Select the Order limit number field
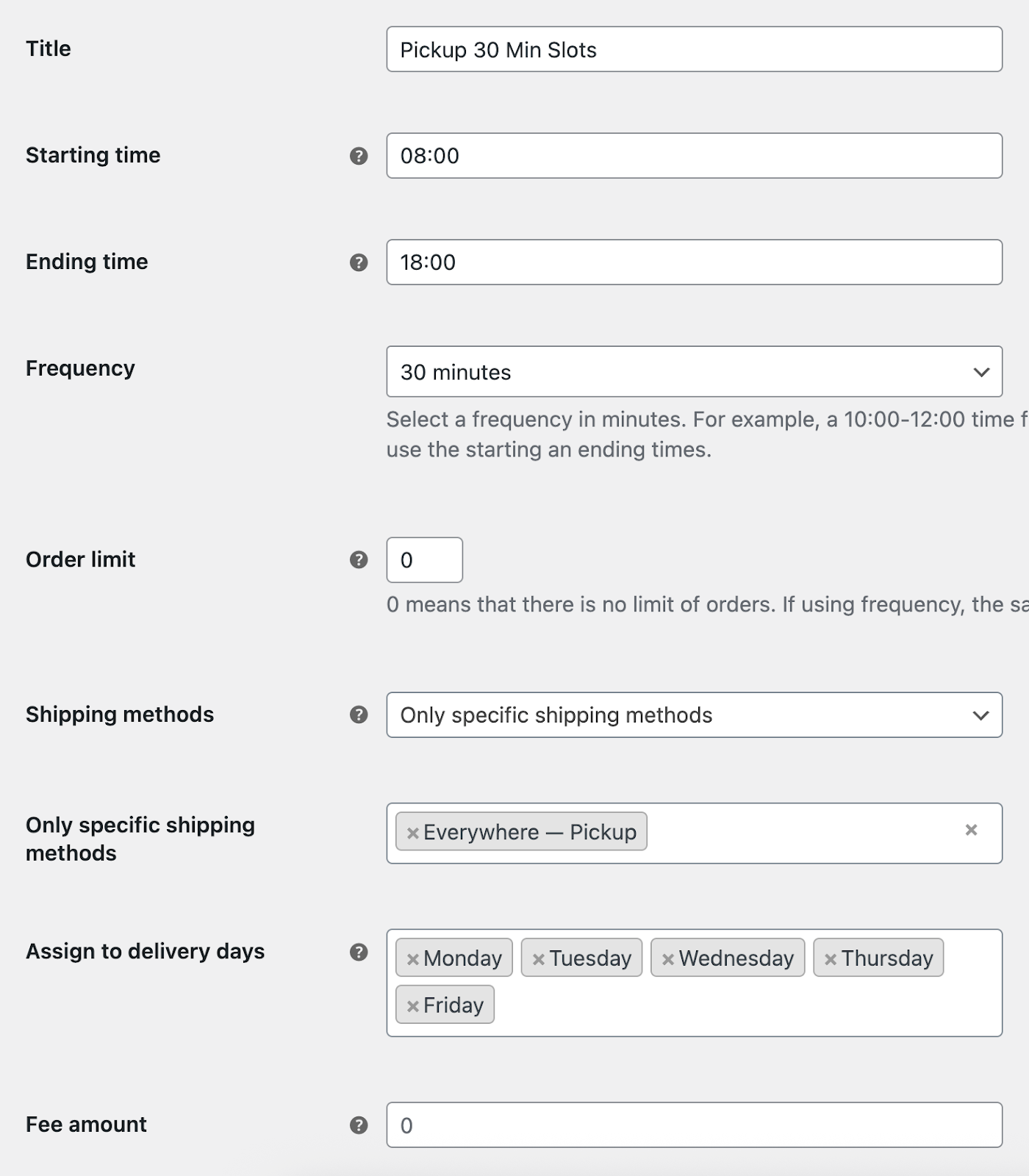Viewport: 1029px width, 1176px height. tap(424, 560)
